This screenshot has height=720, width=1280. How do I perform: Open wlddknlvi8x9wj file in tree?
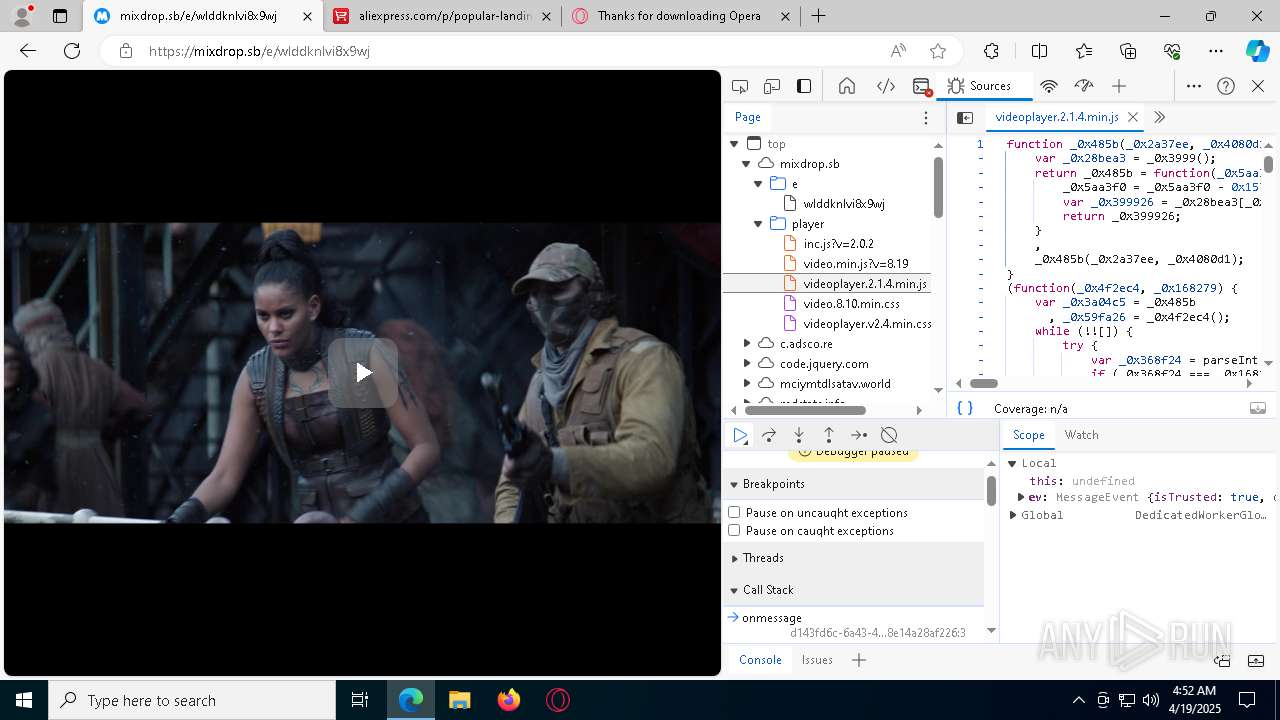tap(843, 204)
